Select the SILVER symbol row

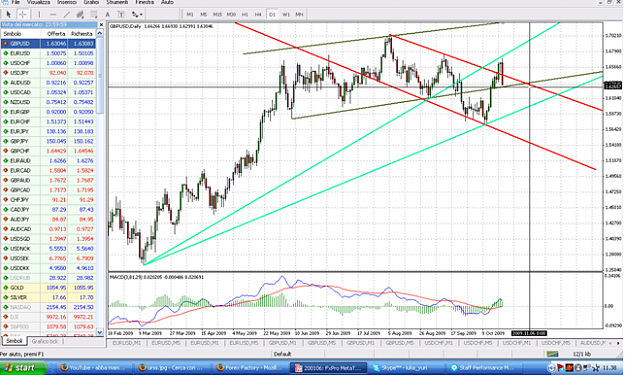[49, 297]
